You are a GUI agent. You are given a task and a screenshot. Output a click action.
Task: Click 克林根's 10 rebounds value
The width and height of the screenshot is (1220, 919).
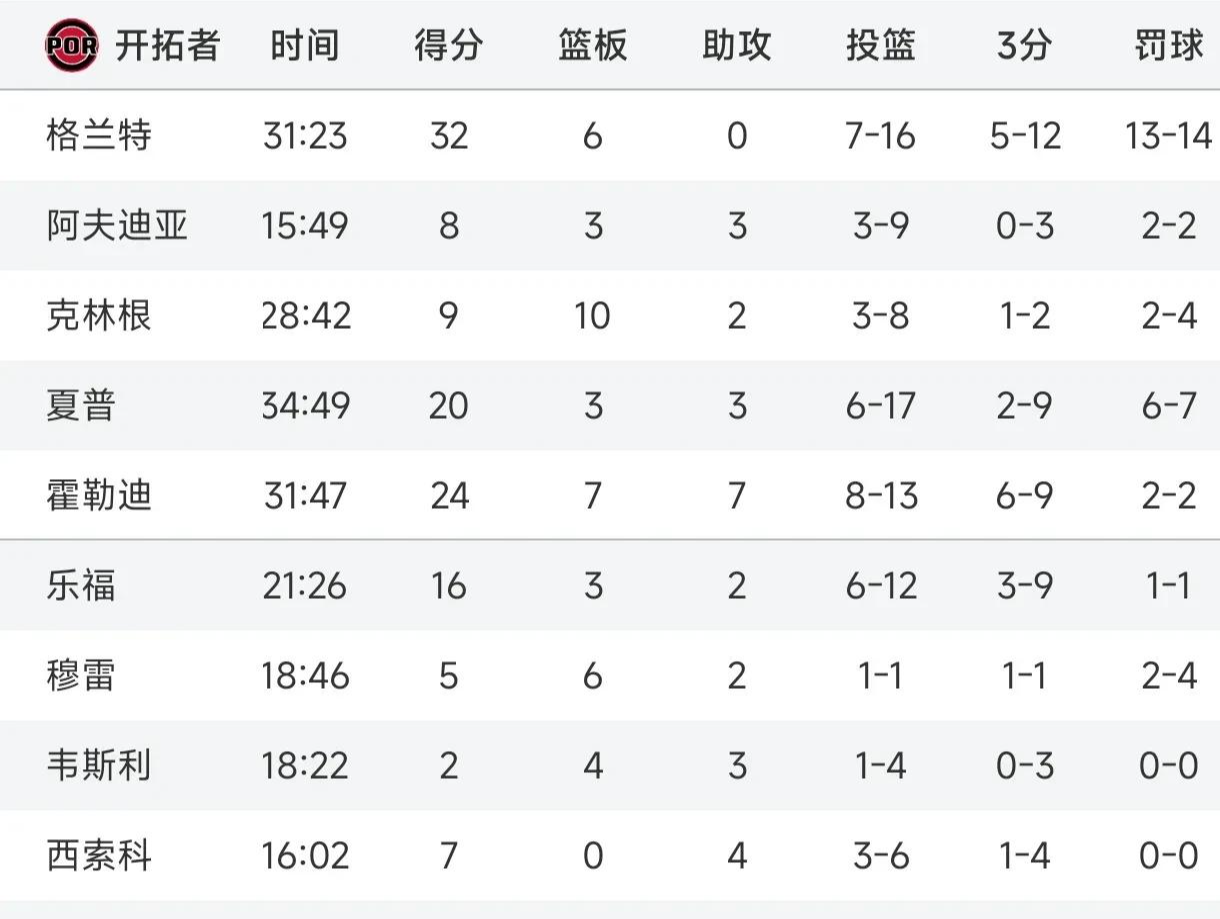coord(593,316)
